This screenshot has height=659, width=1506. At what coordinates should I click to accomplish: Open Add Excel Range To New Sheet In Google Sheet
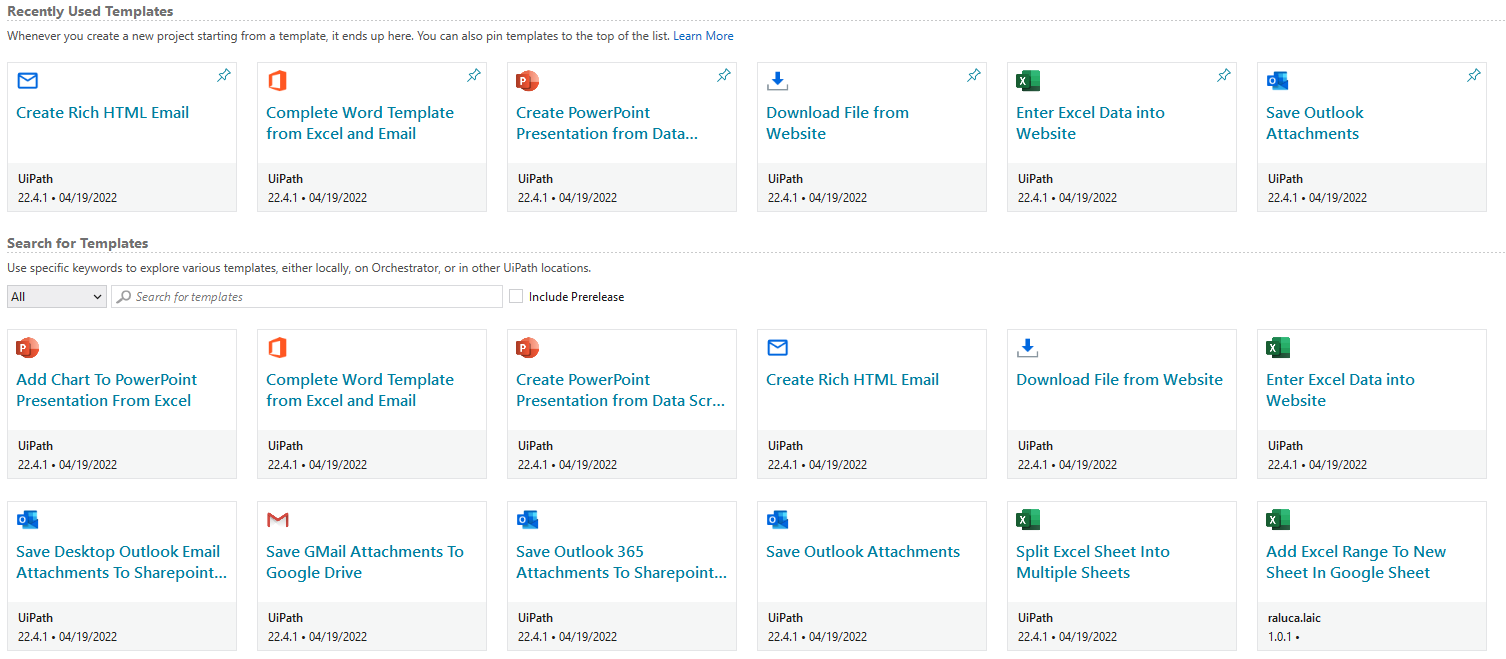[1356, 562]
